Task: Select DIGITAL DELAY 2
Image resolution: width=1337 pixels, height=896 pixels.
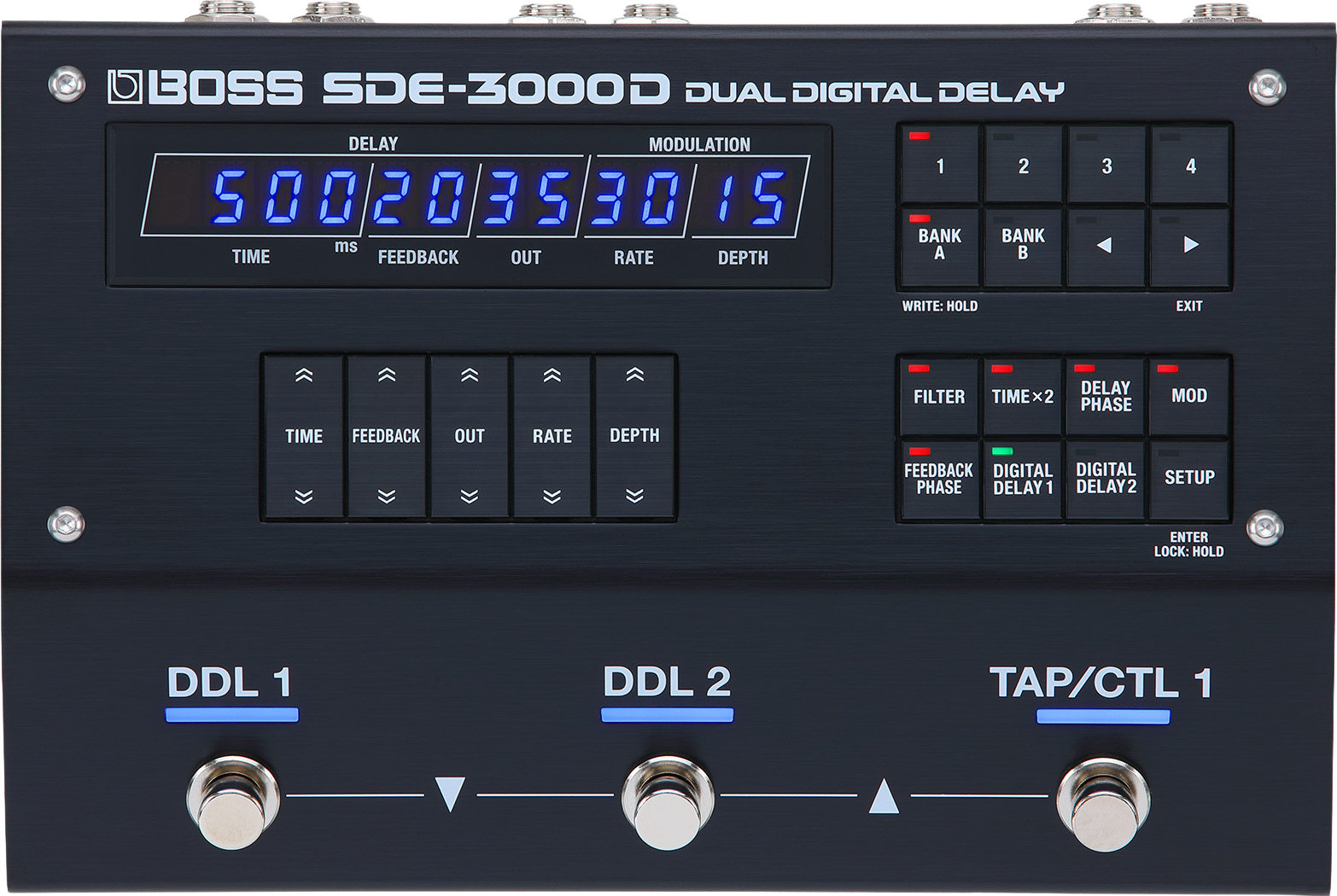Action: tap(1105, 478)
